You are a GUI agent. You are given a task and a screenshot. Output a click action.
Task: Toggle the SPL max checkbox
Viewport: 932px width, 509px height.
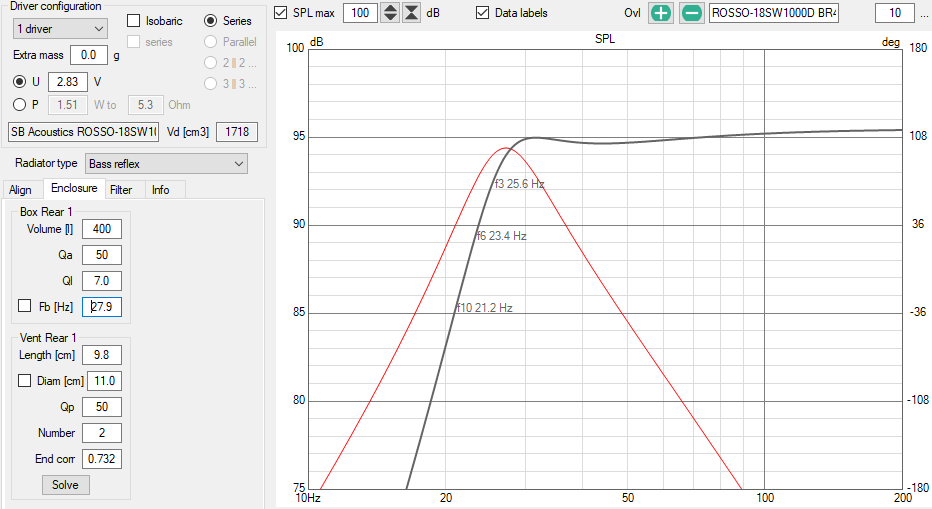pos(281,12)
